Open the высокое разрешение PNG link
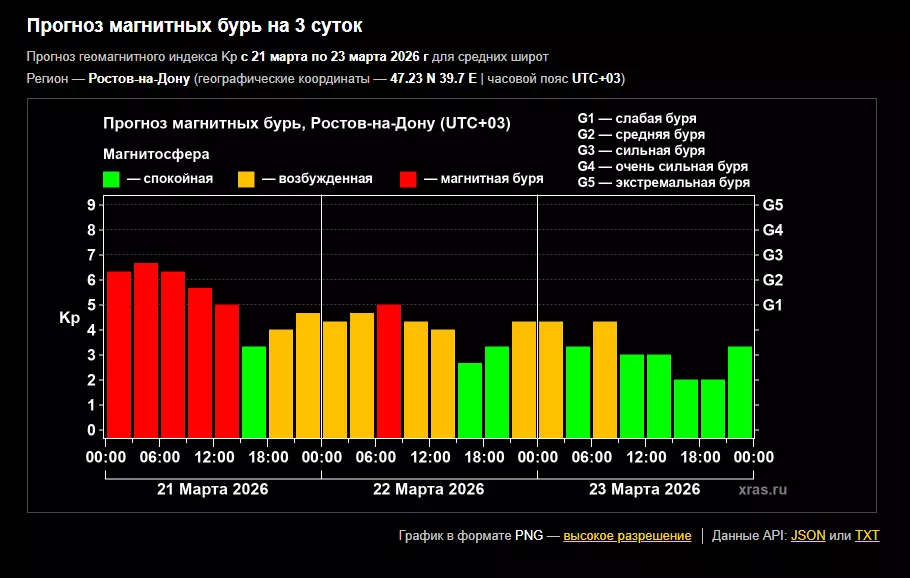The width and height of the screenshot is (910, 578). tap(627, 536)
